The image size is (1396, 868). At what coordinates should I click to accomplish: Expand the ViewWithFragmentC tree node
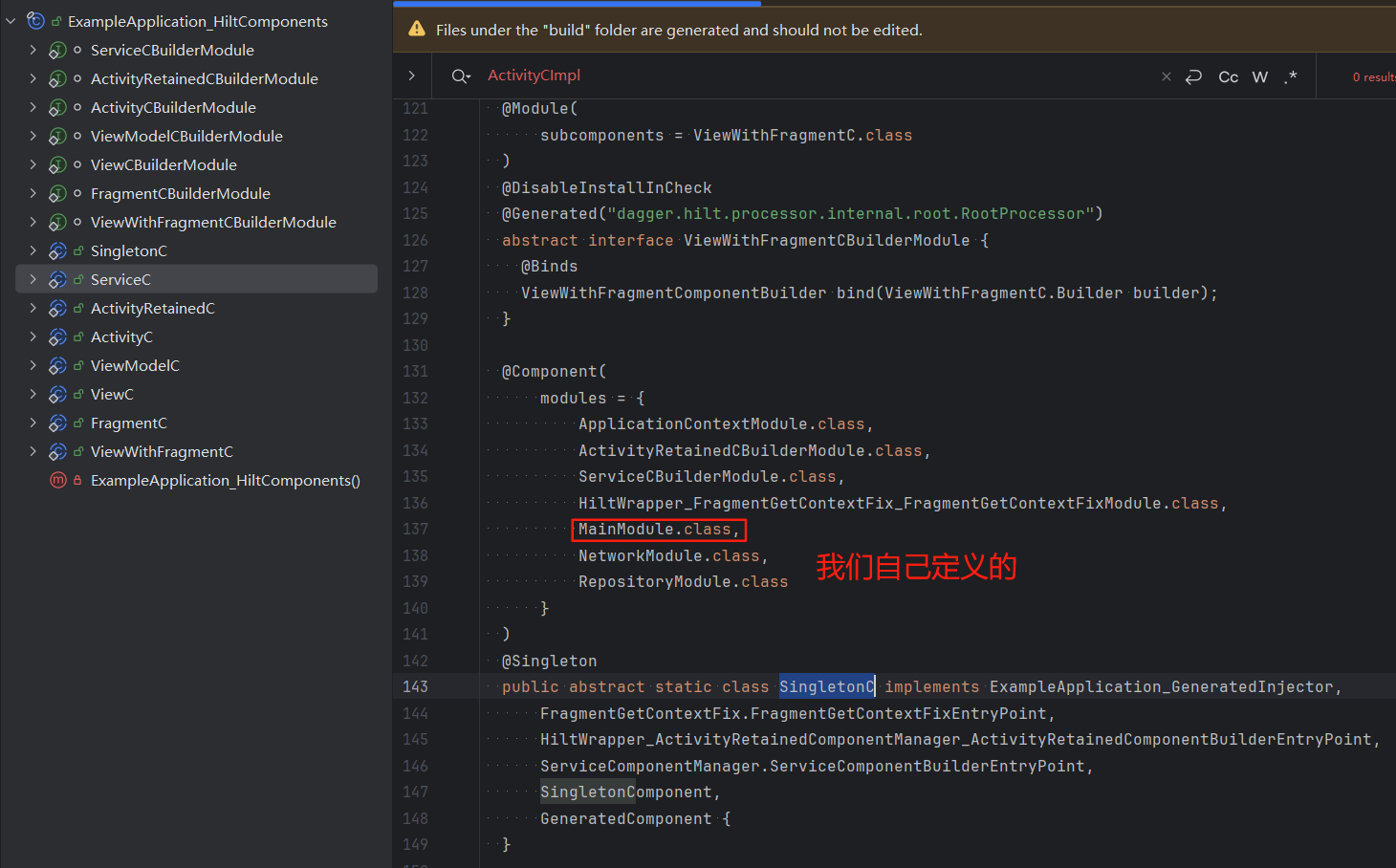pos(33,451)
